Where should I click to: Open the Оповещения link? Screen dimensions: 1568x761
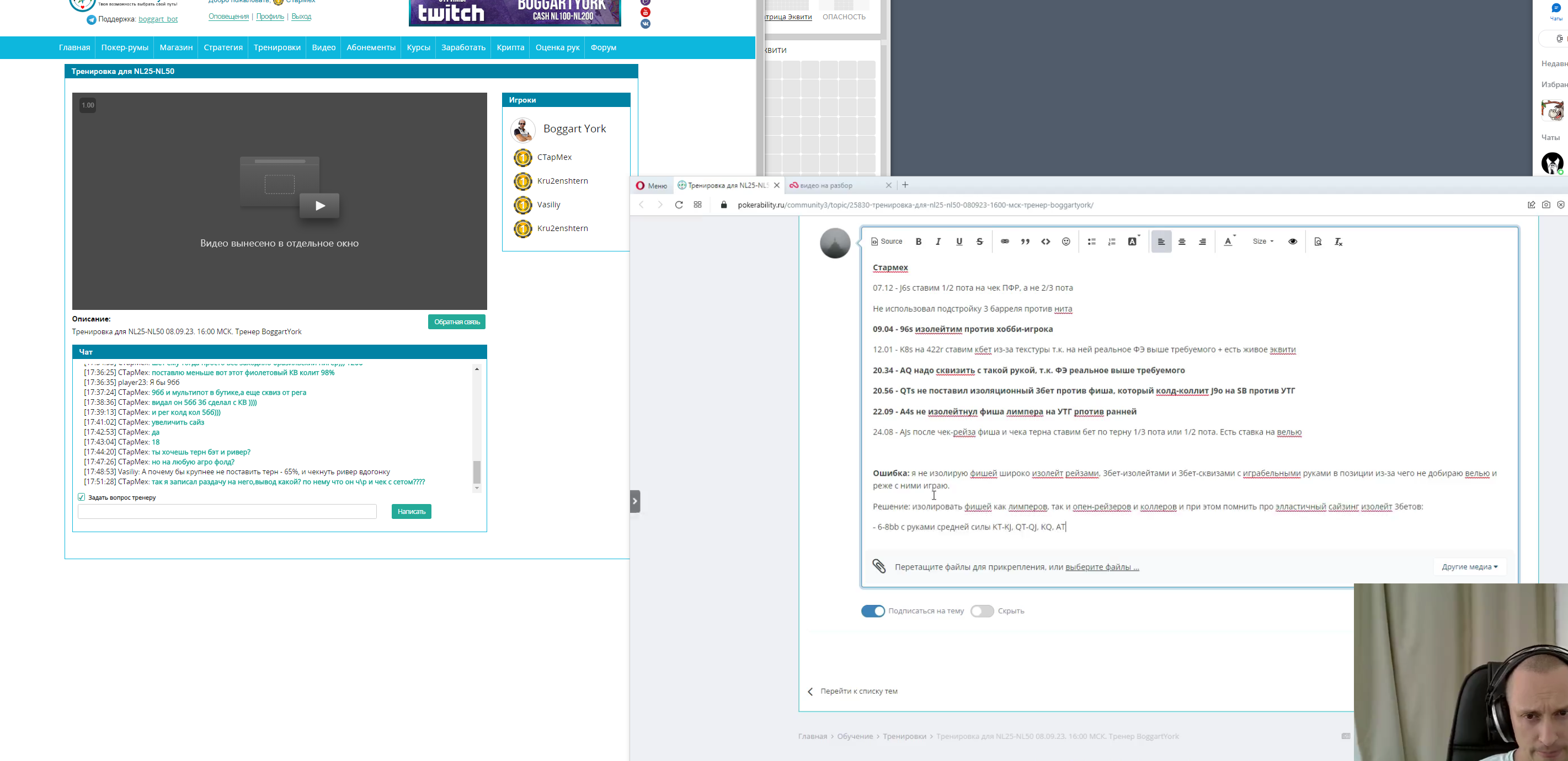click(228, 17)
